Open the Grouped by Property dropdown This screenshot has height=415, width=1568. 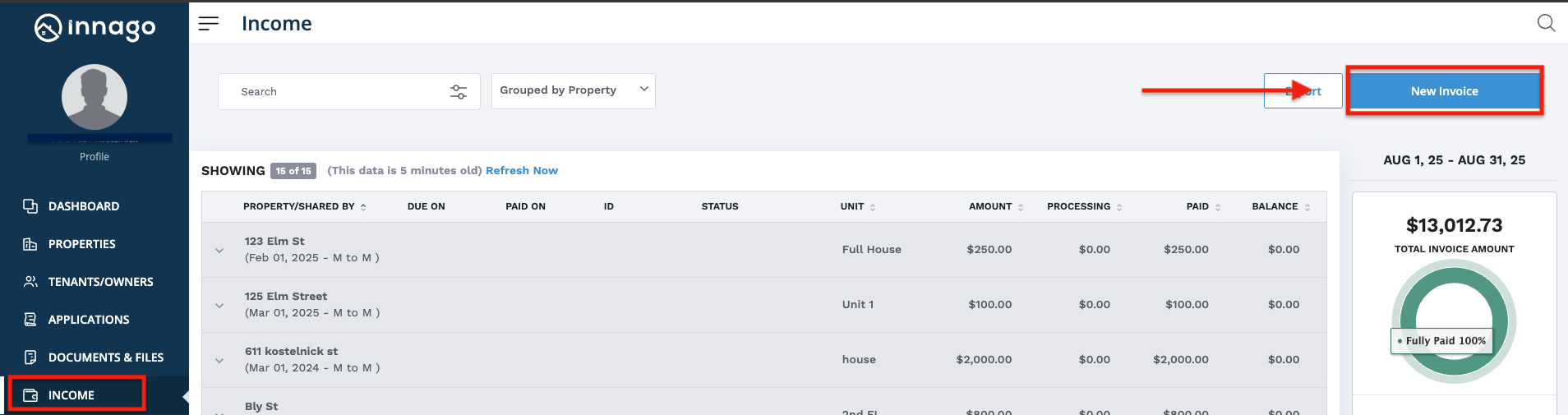point(573,90)
